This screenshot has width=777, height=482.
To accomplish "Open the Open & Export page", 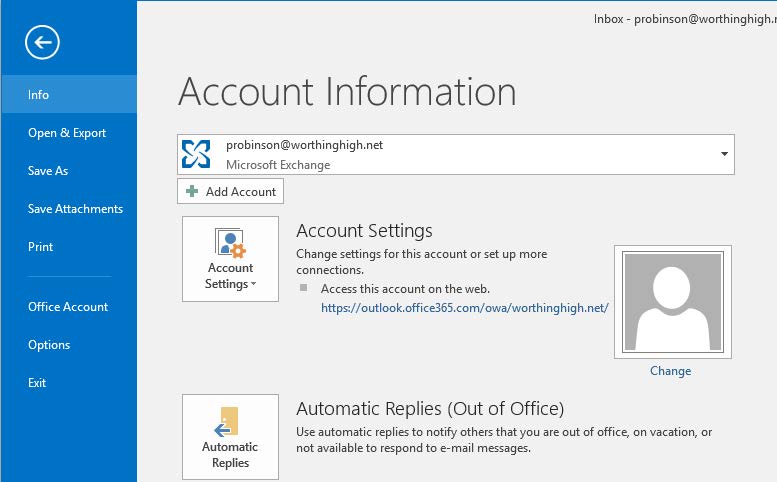I will [x=67, y=133].
